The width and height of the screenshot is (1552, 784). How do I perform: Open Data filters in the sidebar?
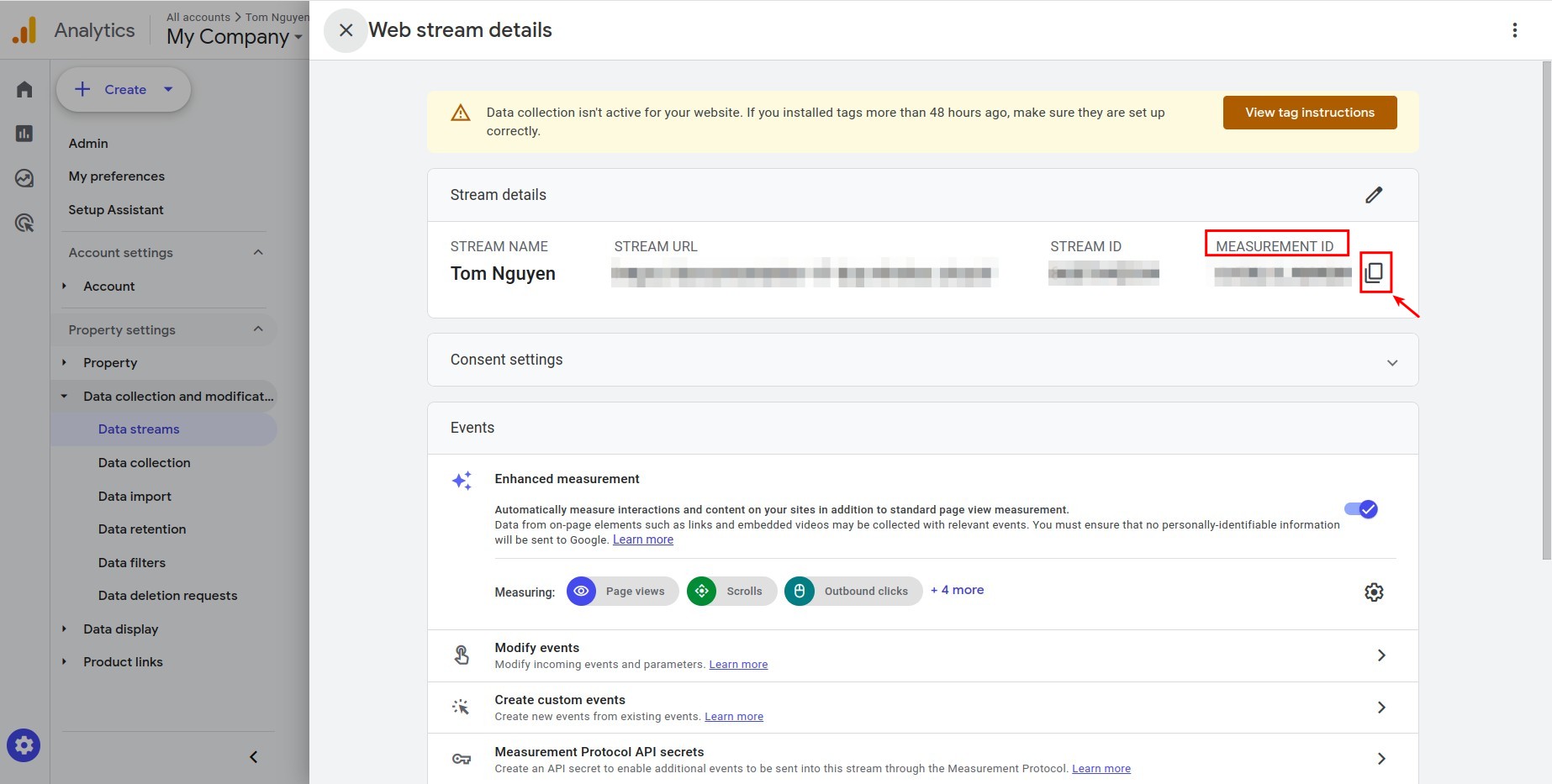tap(132, 563)
